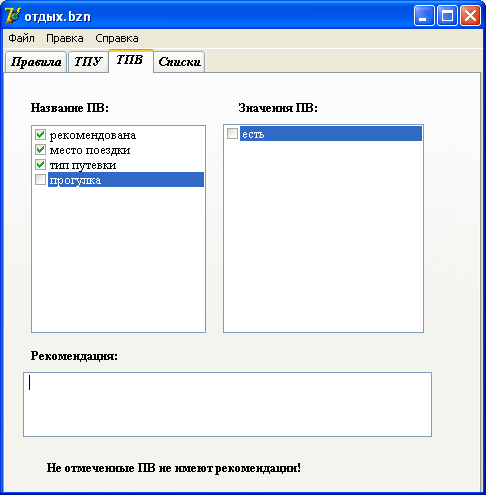This screenshot has height=495, width=486.
Task: Uncheck the место поездки checkbox
Action: 40,149
